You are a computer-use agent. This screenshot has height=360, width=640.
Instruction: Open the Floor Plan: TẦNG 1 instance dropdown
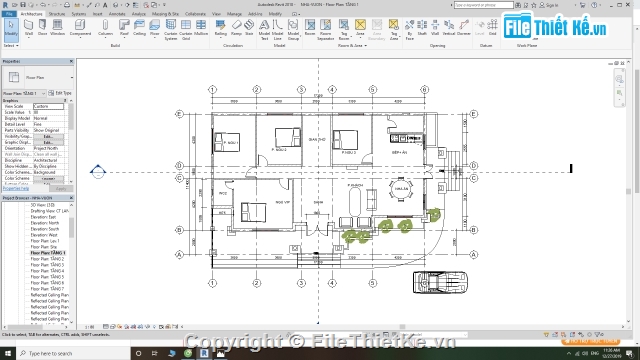pyautogui.click(x=24, y=93)
